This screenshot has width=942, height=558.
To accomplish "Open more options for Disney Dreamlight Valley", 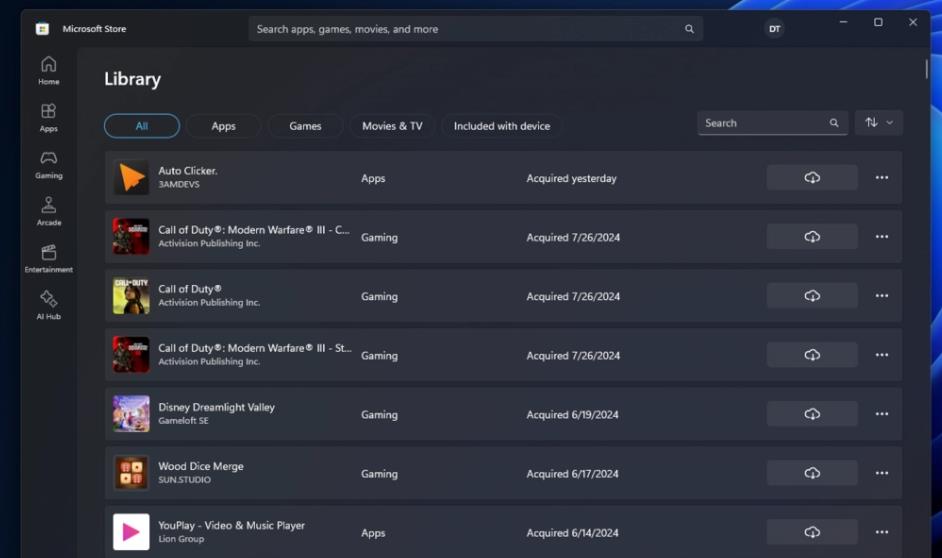I will tap(881, 414).
